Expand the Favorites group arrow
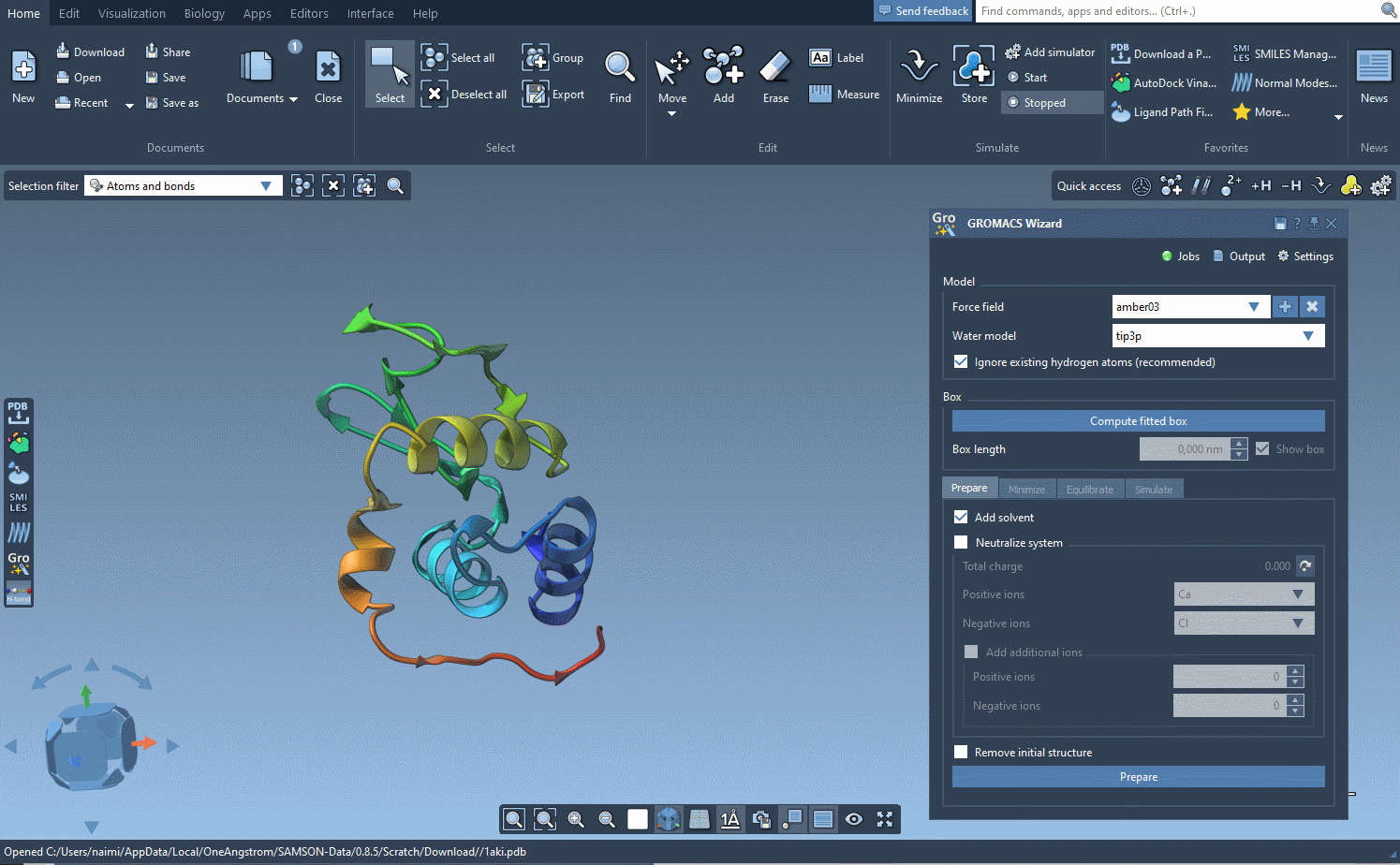Viewport: 1400px width, 865px height. tap(1338, 117)
